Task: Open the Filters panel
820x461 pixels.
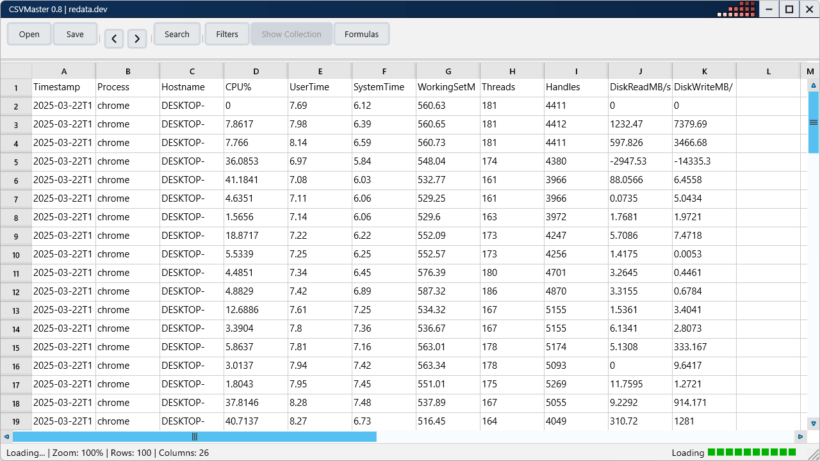Action: 227,34
